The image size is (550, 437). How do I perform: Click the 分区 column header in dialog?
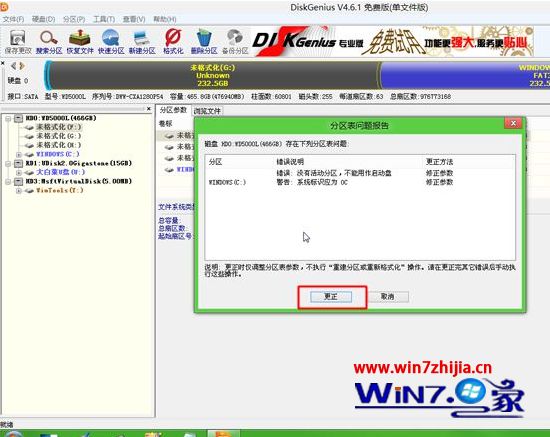215,162
